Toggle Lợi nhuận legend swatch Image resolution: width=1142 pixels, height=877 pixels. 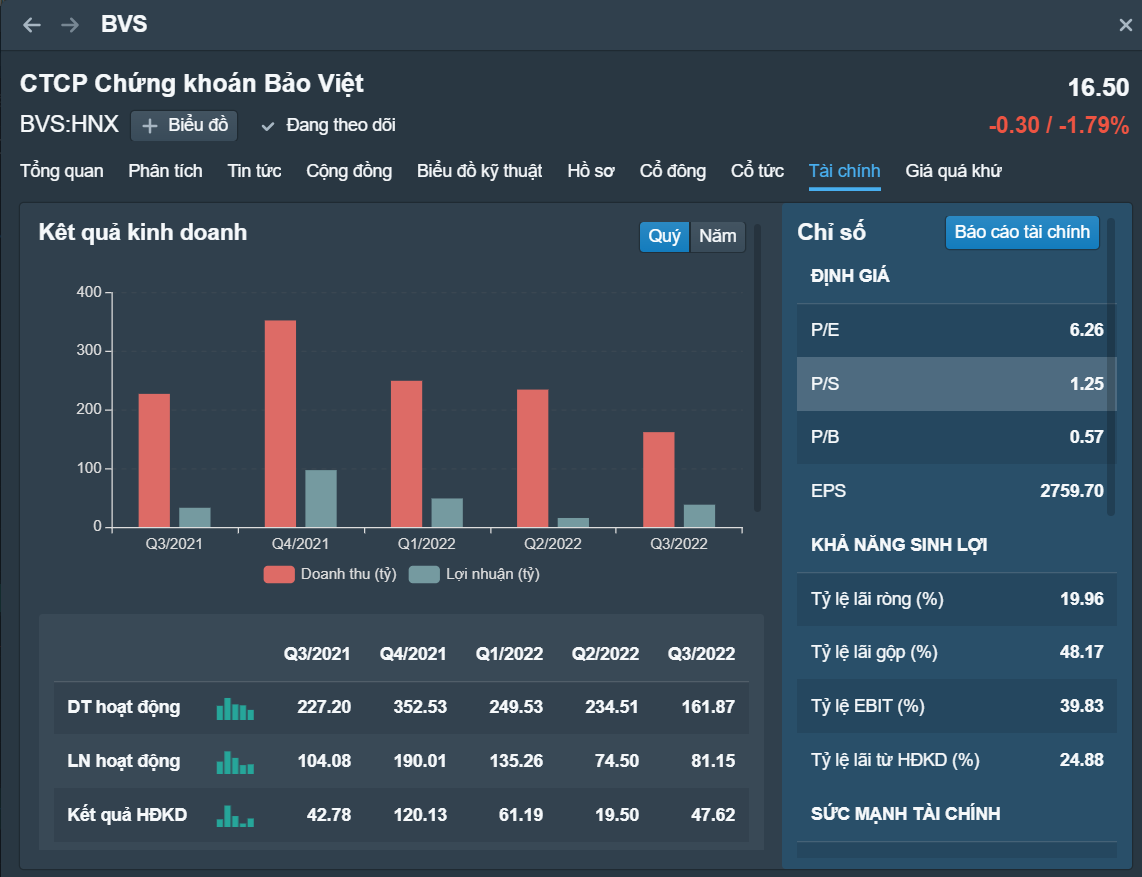coord(424,575)
